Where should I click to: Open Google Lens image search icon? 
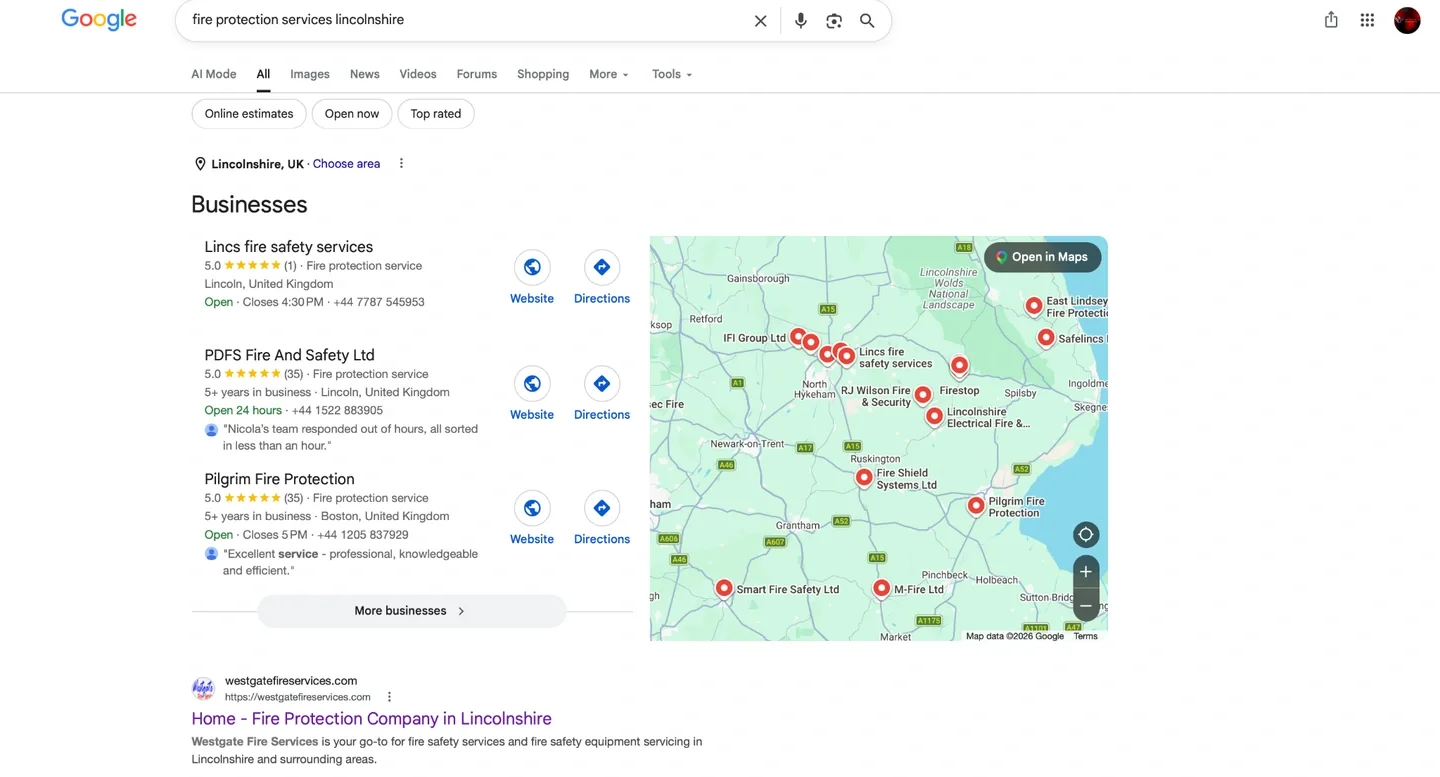pos(834,21)
